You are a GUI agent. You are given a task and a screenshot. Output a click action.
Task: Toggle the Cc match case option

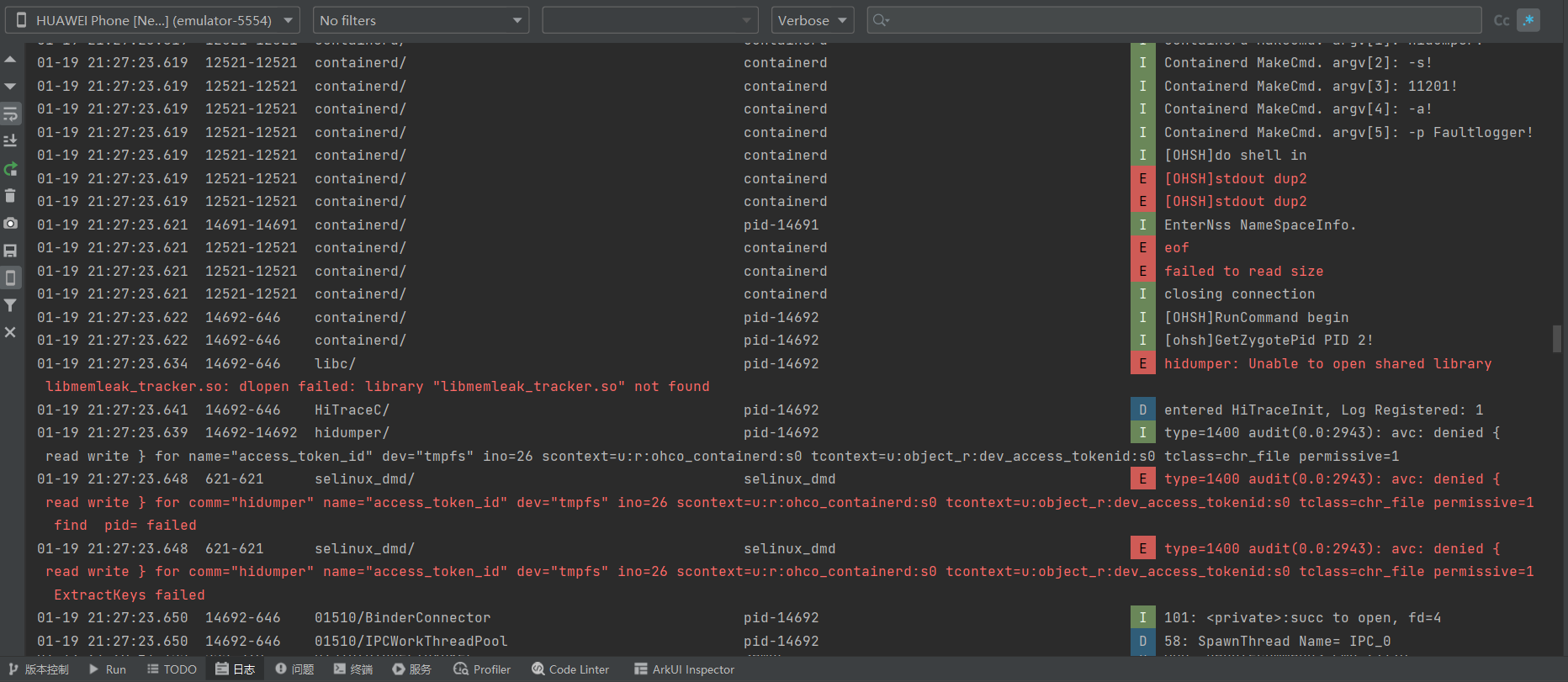1502,20
